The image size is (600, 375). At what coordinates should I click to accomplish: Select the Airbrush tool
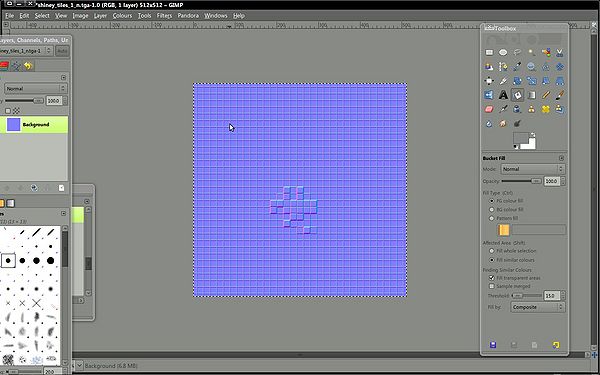pos(503,109)
